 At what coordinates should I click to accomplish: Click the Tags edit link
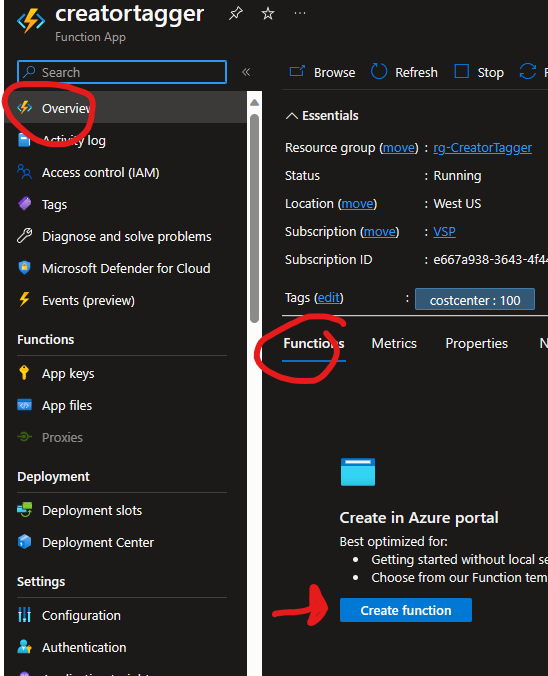coord(329,297)
